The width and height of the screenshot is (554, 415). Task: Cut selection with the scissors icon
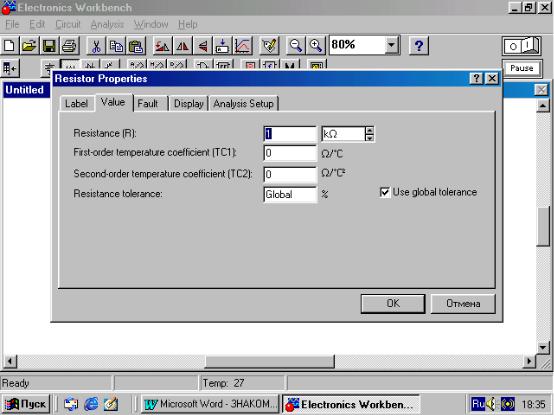pos(96,46)
